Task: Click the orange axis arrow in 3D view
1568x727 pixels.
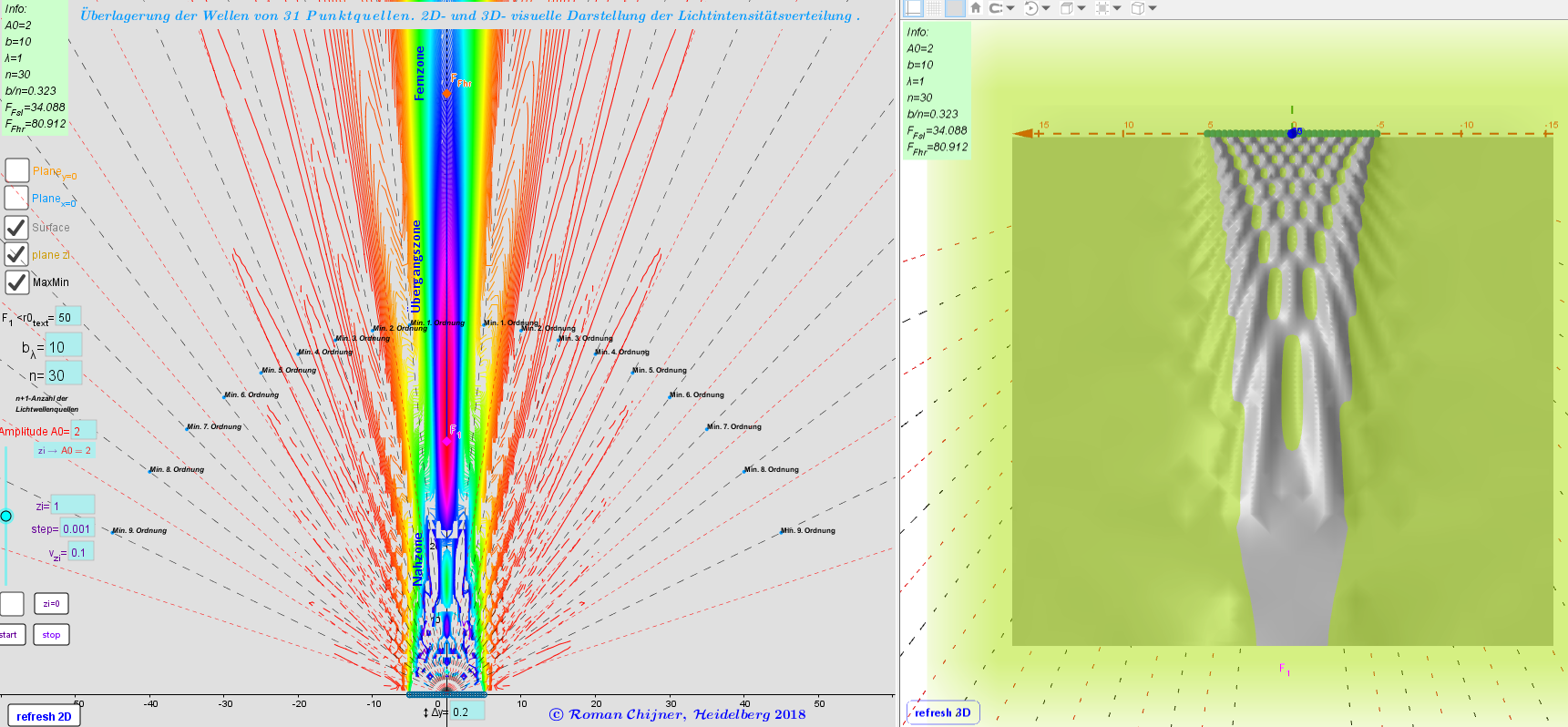Action: [1023, 133]
